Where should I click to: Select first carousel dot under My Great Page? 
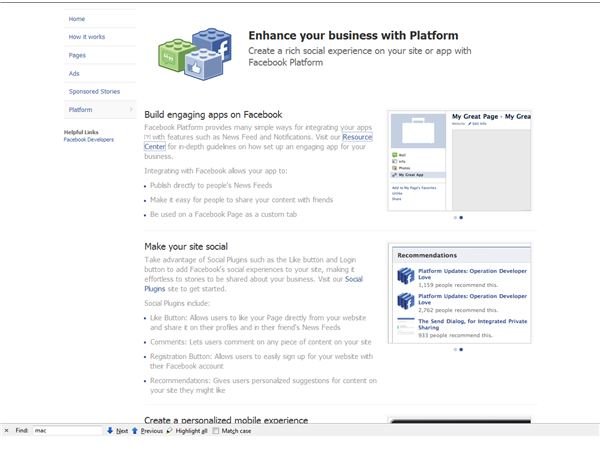tap(455, 217)
